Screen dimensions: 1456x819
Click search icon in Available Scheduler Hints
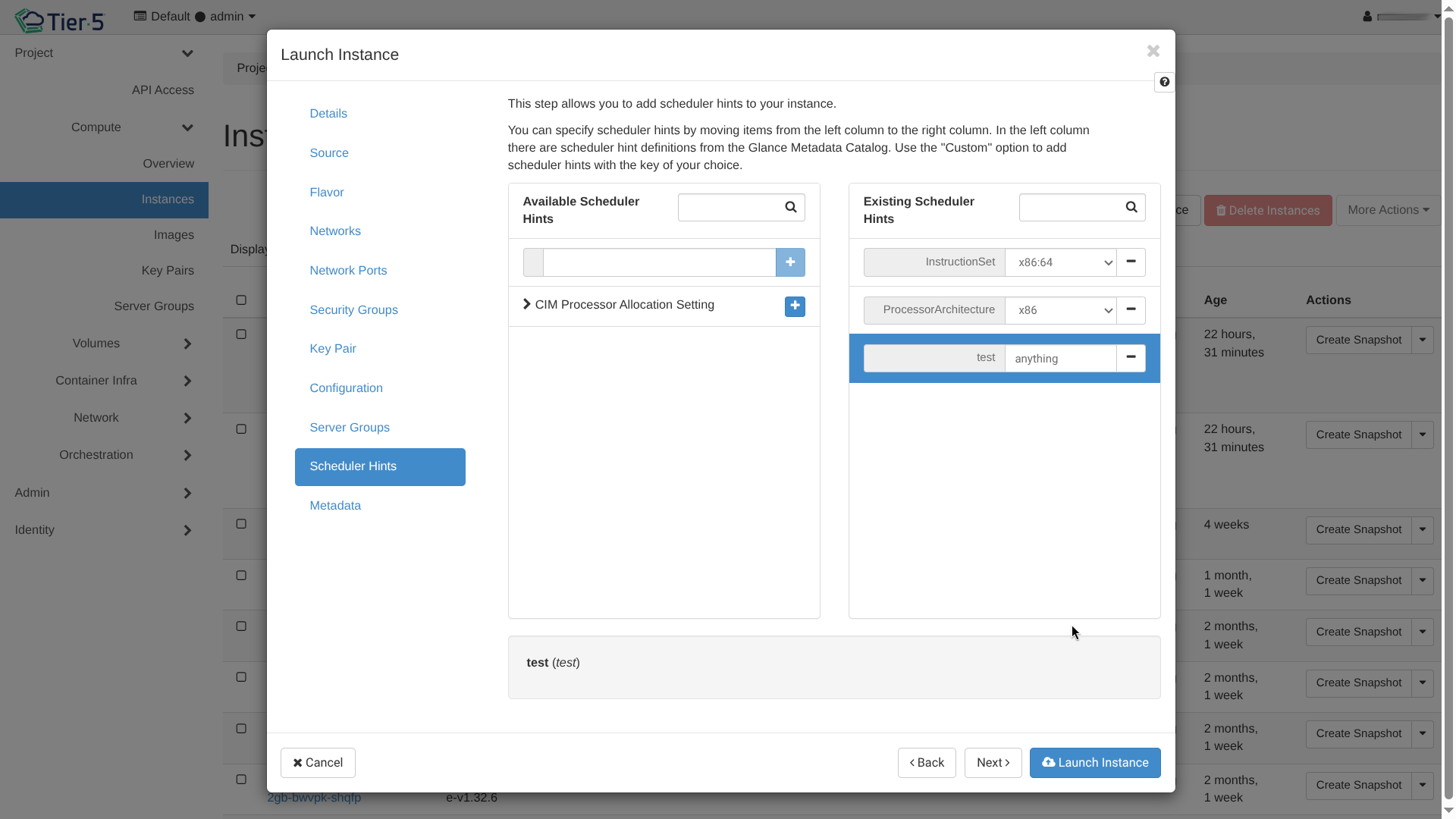(x=790, y=207)
